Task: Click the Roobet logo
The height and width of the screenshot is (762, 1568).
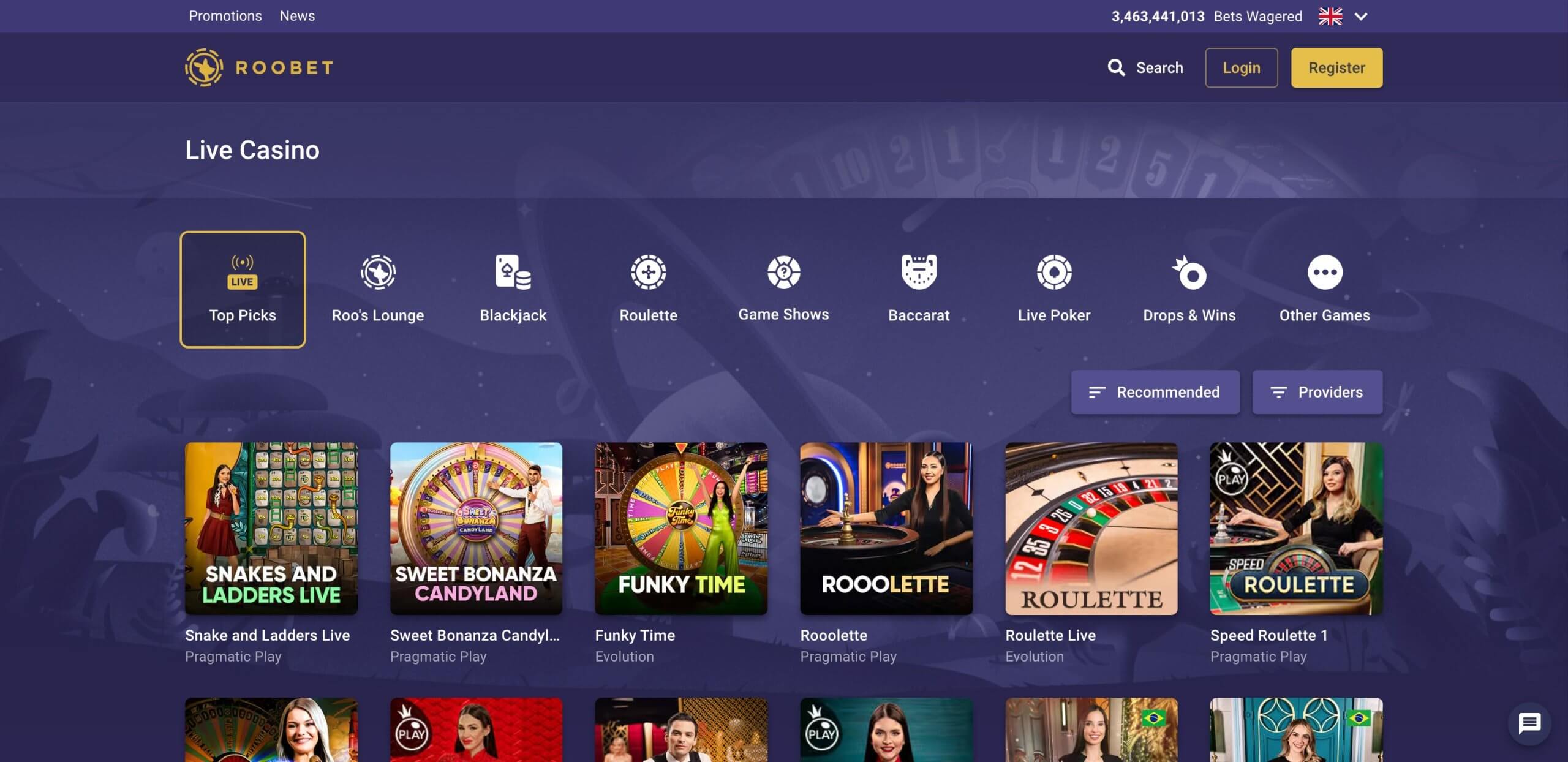Action: tap(259, 67)
